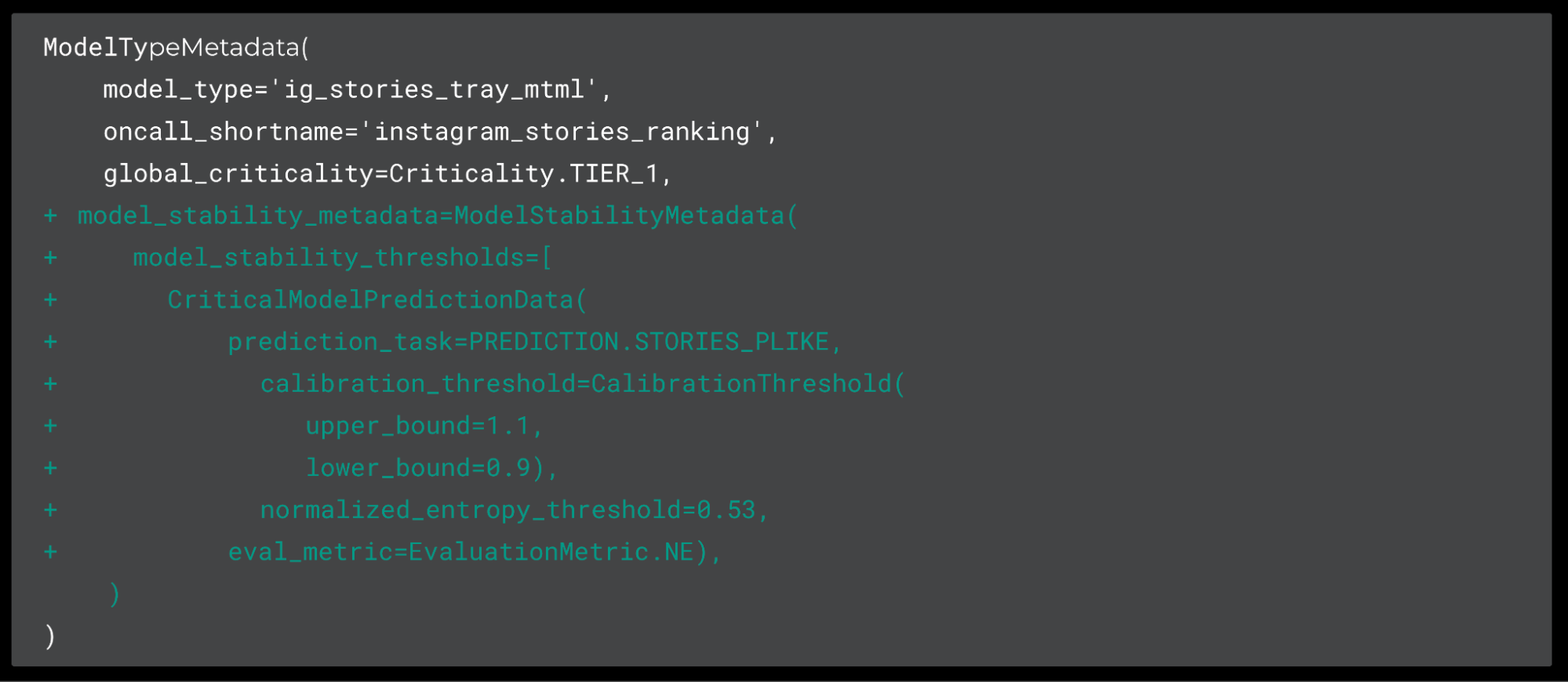Click the plus marker beside model_stability_thresholds
Image resolution: width=1568 pixels, height=682 pixels.
51,258
